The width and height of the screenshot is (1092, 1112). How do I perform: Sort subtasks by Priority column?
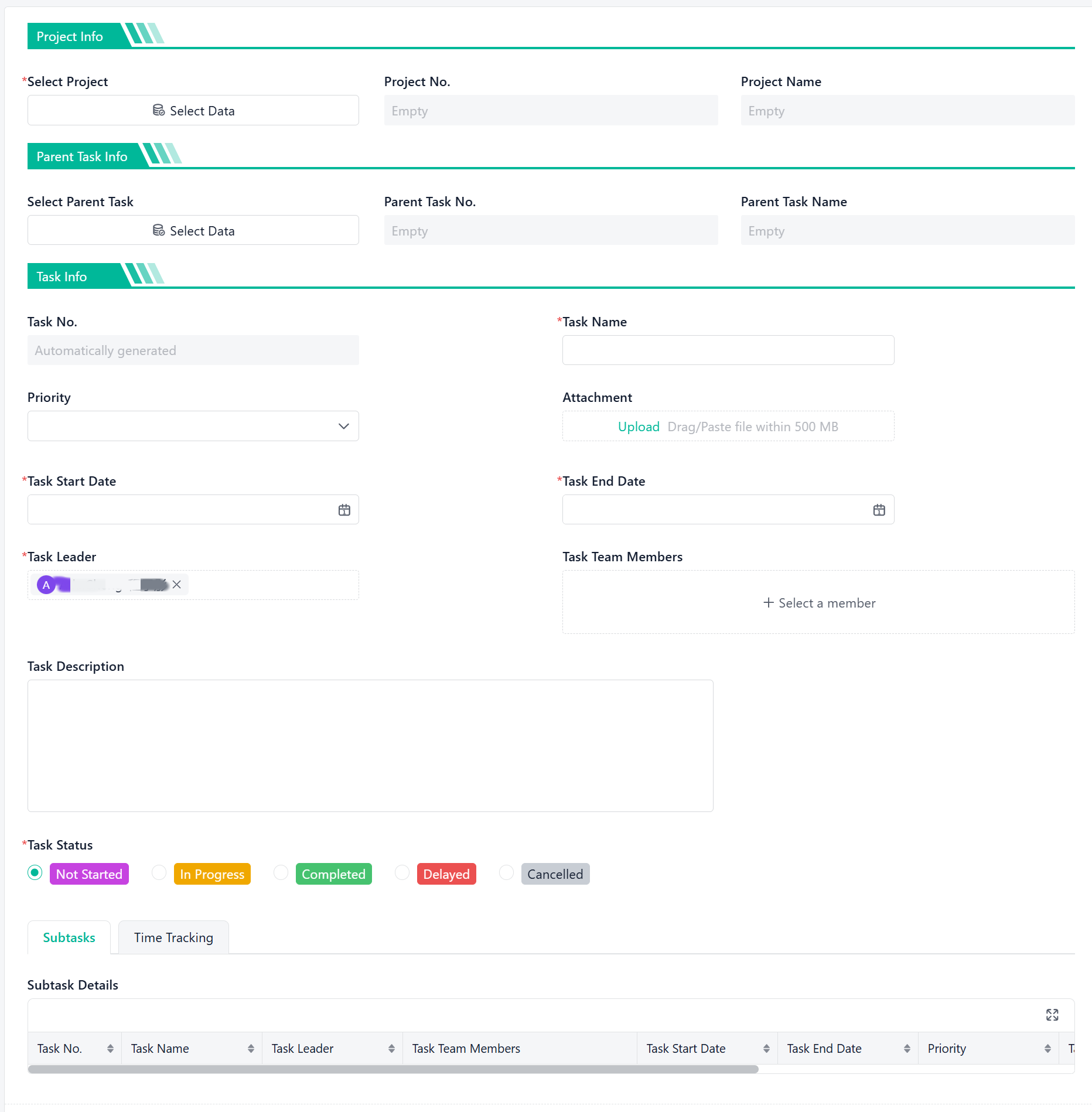(x=1047, y=1049)
